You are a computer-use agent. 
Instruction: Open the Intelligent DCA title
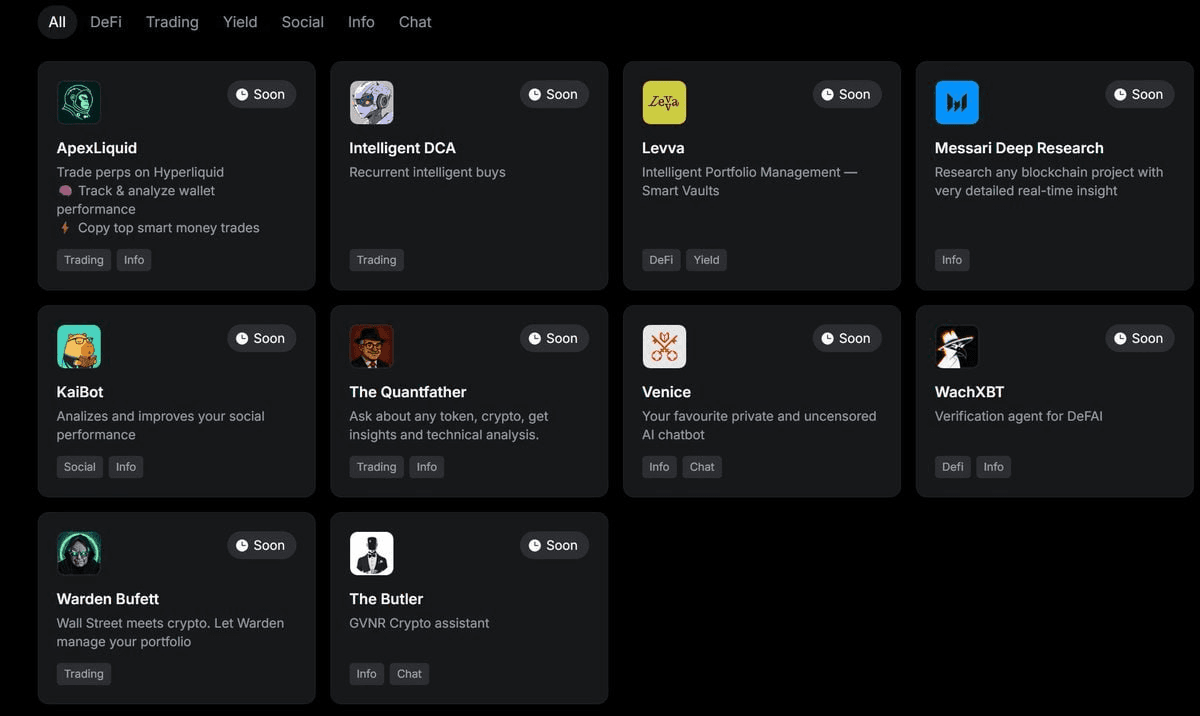pyautogui.click(x=402, y=148)
